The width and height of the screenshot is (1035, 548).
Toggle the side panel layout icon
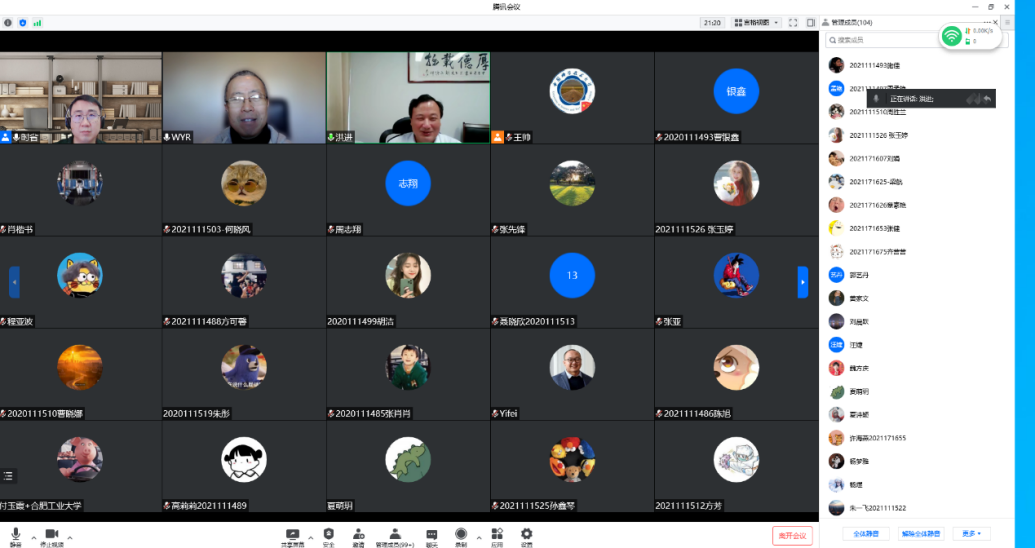pos(809,22)
